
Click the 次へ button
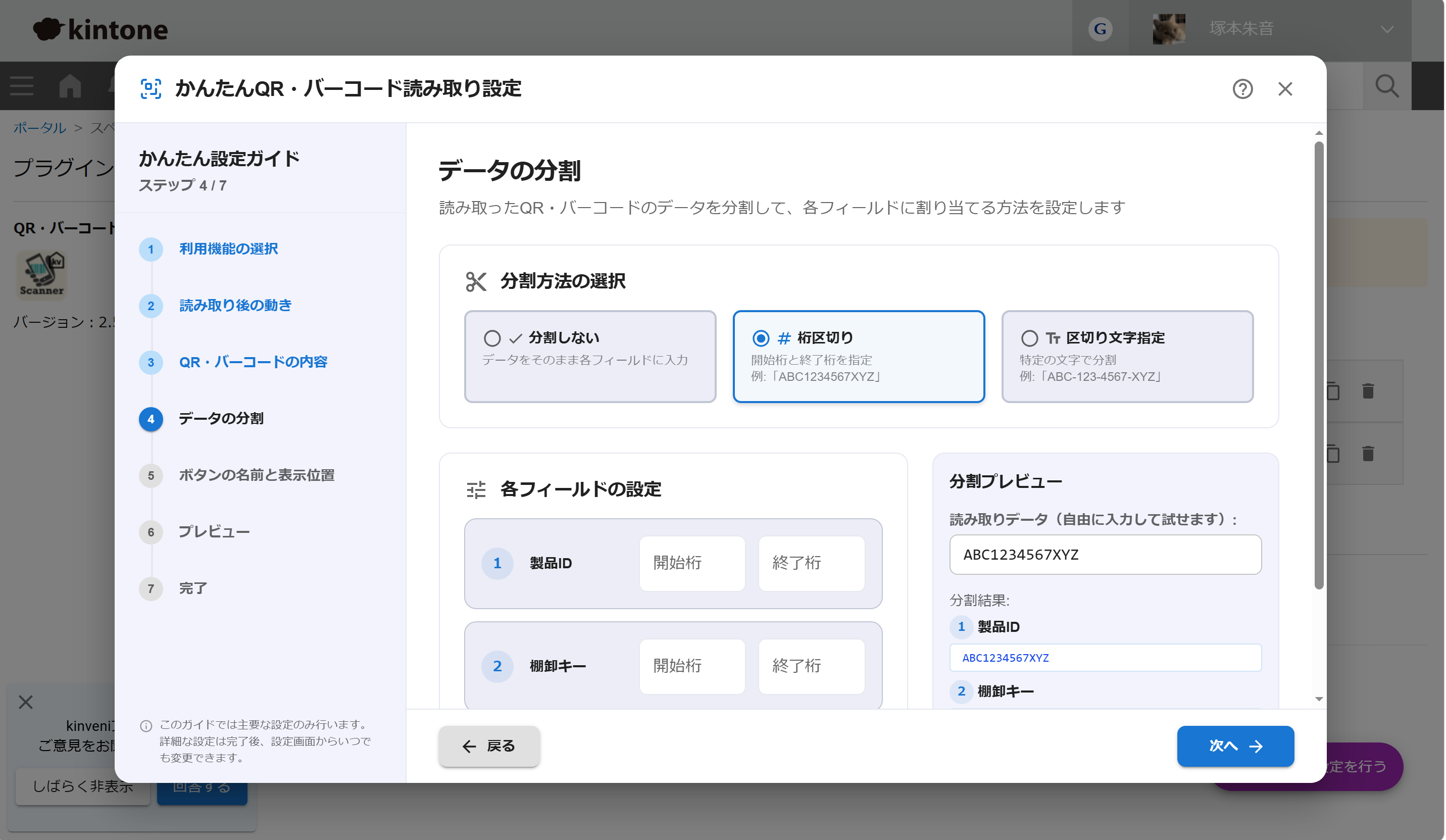1235,746
